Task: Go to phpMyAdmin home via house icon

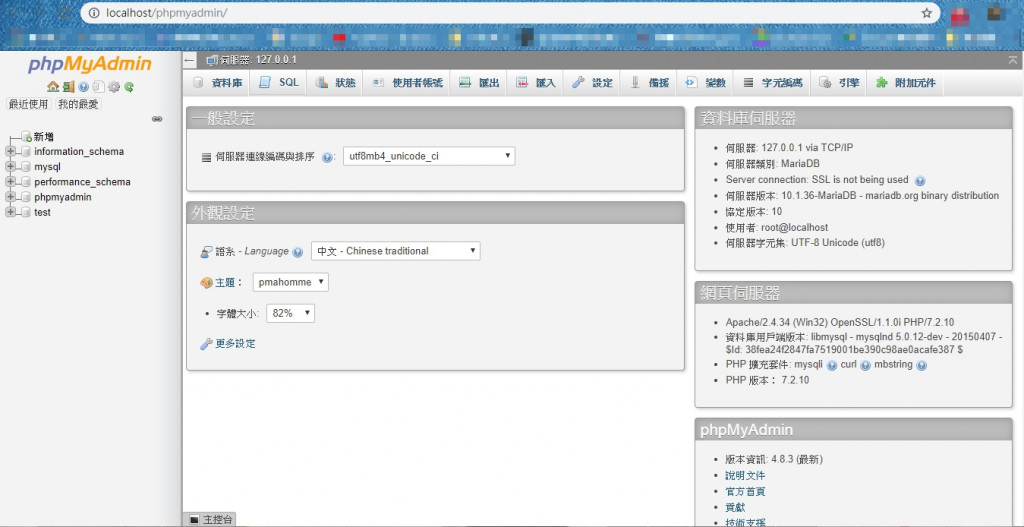Action: (52, 87)
